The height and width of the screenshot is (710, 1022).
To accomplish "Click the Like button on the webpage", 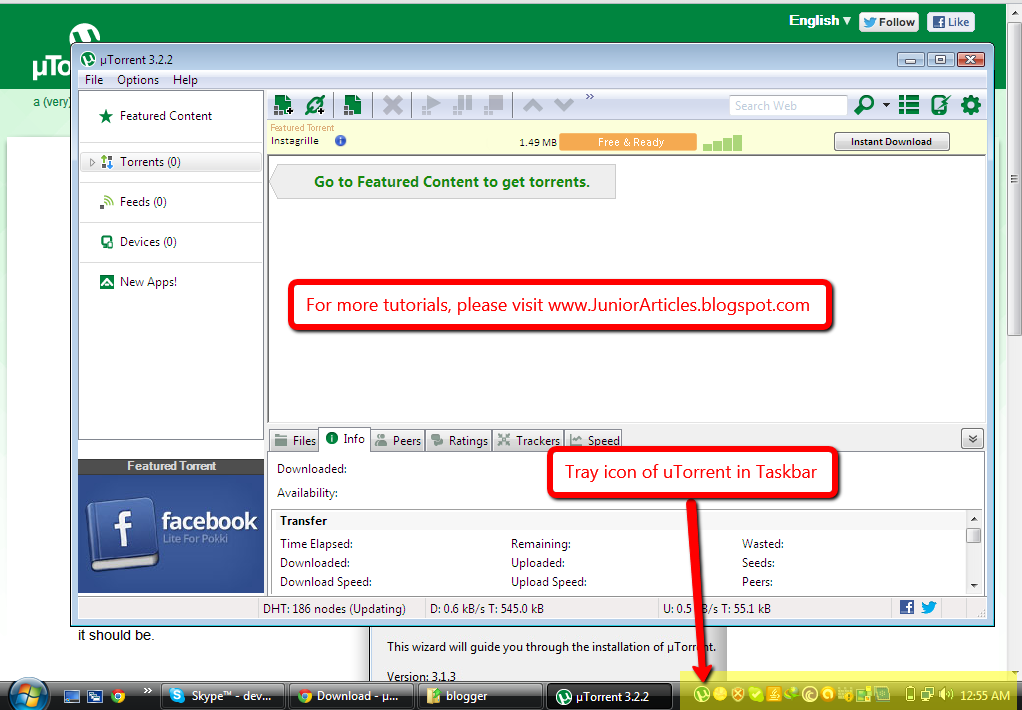I will point(951,22).
